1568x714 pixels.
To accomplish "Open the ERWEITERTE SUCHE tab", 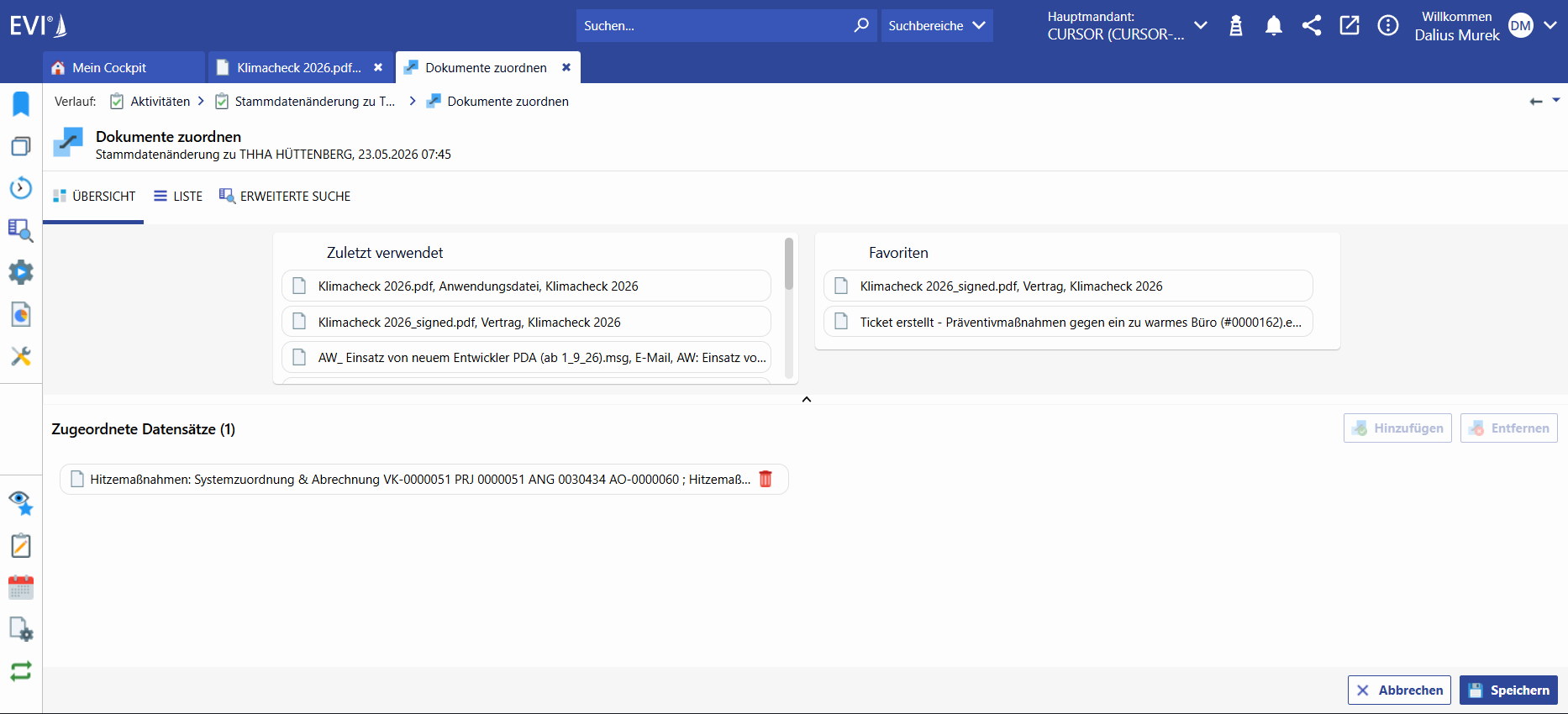I will 285,197.
